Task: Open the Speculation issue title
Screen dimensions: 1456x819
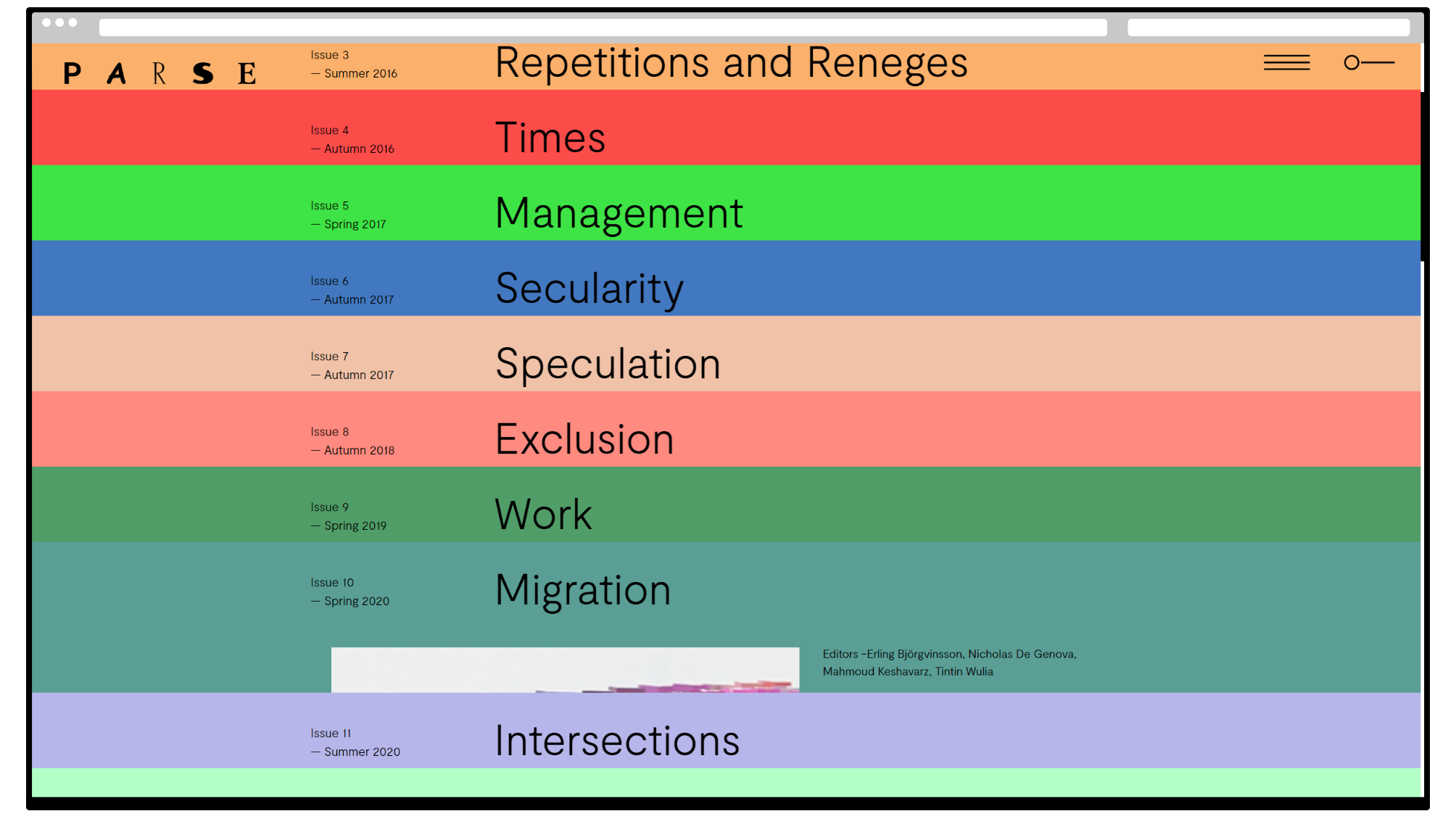Action: coord(608,364)
